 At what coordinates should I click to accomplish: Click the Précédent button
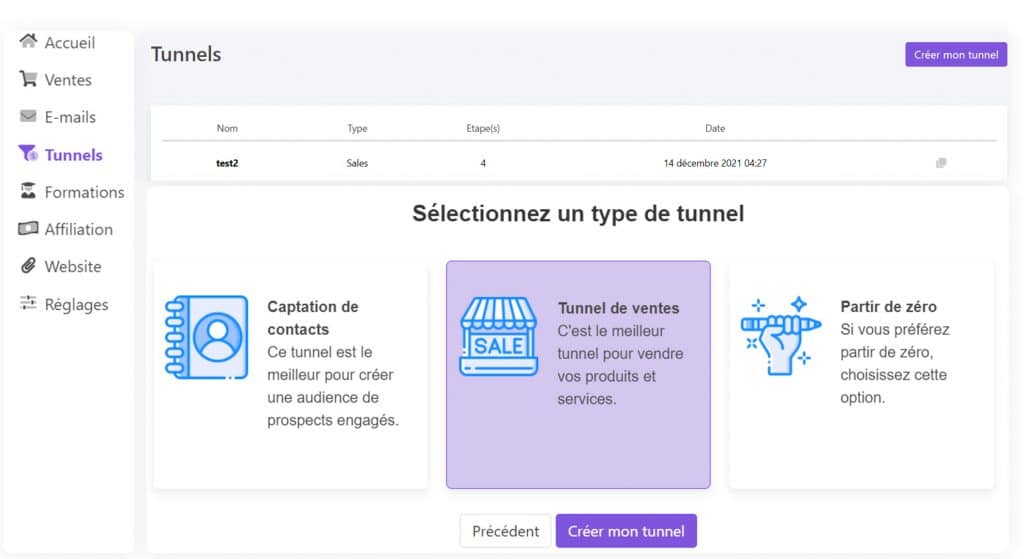tap(505, 531)
